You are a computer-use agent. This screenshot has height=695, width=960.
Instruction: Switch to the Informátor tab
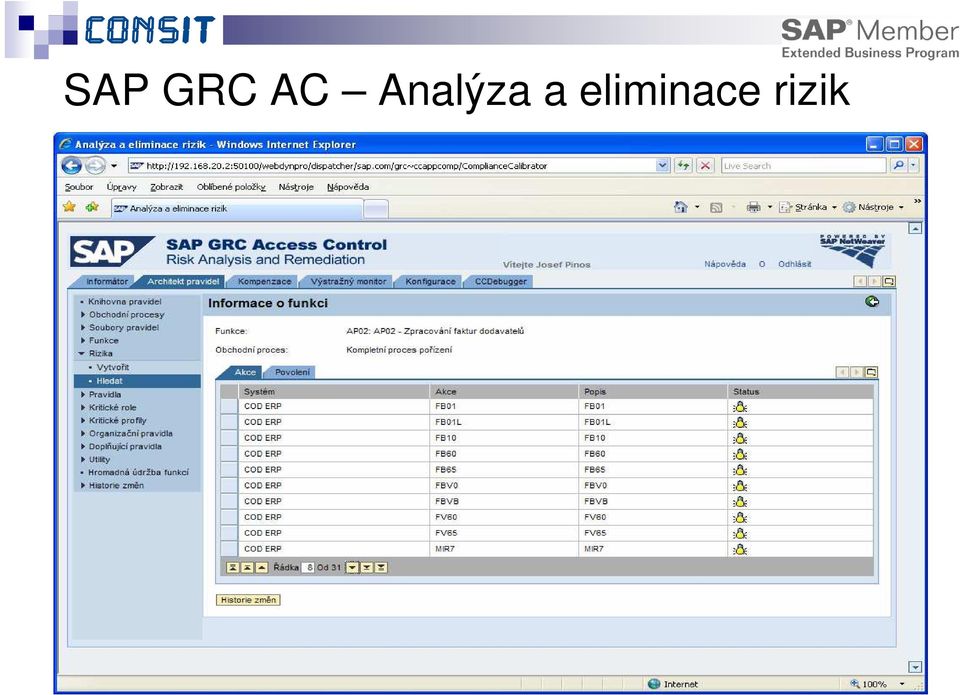(107, 281)
